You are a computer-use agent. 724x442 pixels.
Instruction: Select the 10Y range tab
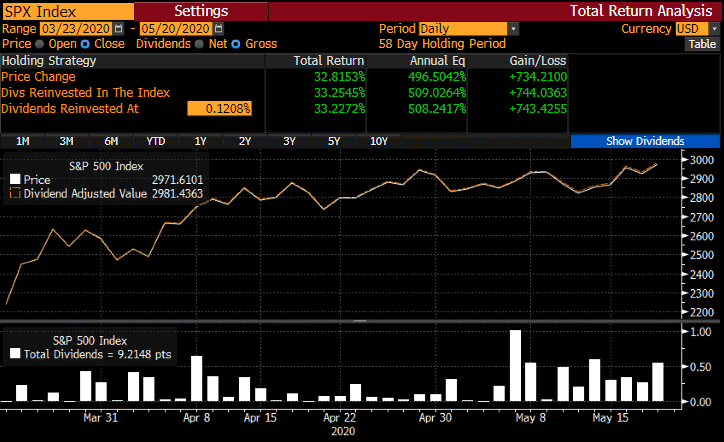click(379, 141)
